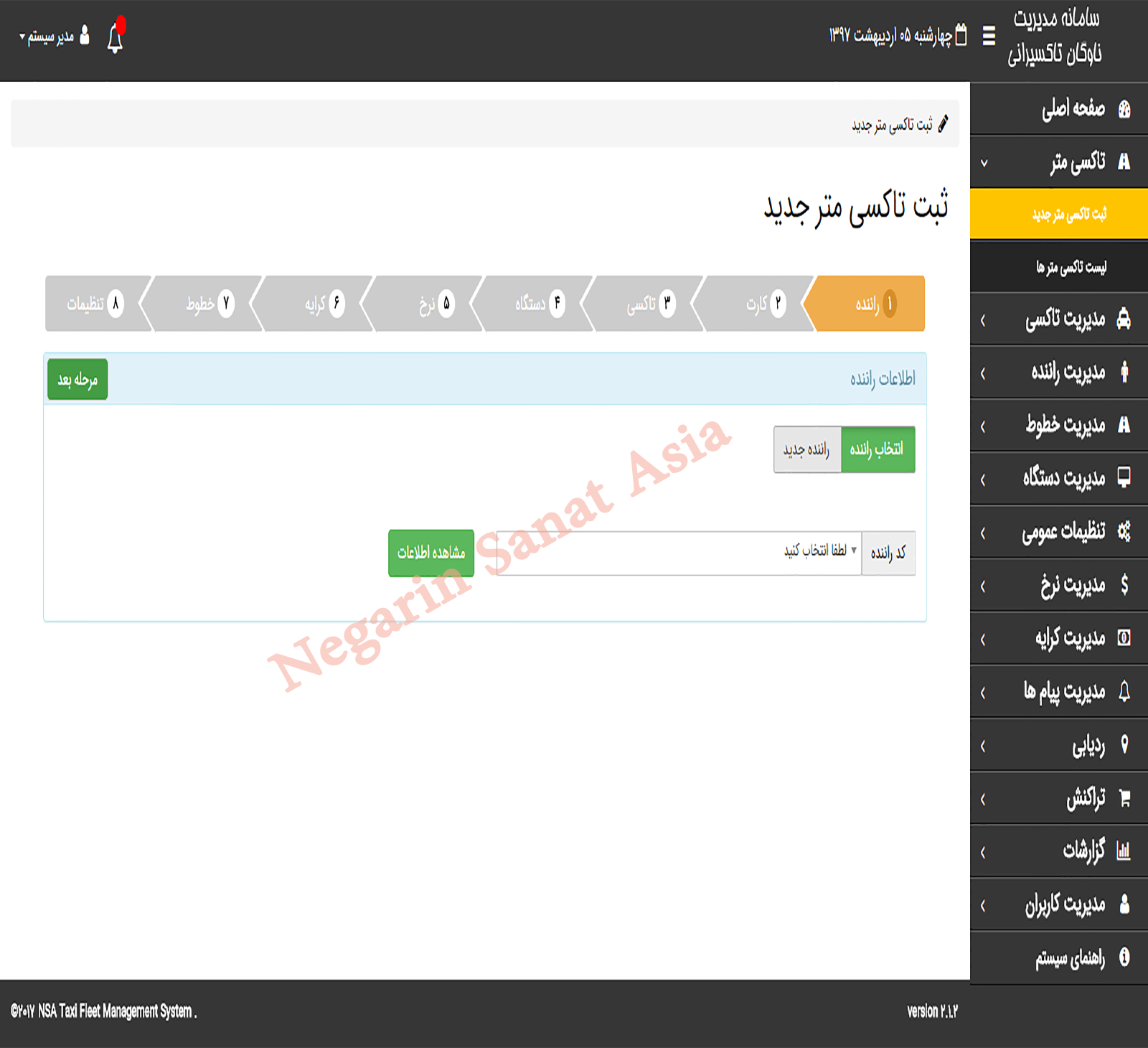The height and width of the screenshot is (1048, 1148).
Task: Expand the مدیریت تاکسی chevron
Action: pos(983,320)
